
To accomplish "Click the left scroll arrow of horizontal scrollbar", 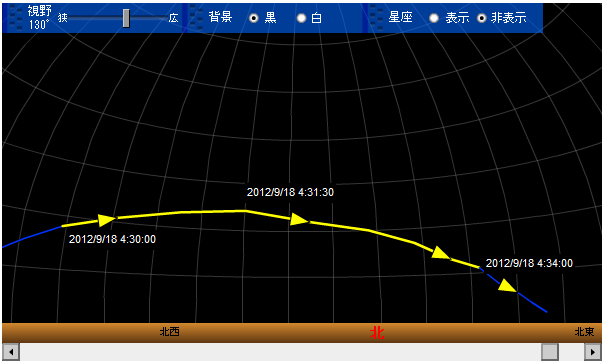I will pyautogui.click(x=11, y=352).
